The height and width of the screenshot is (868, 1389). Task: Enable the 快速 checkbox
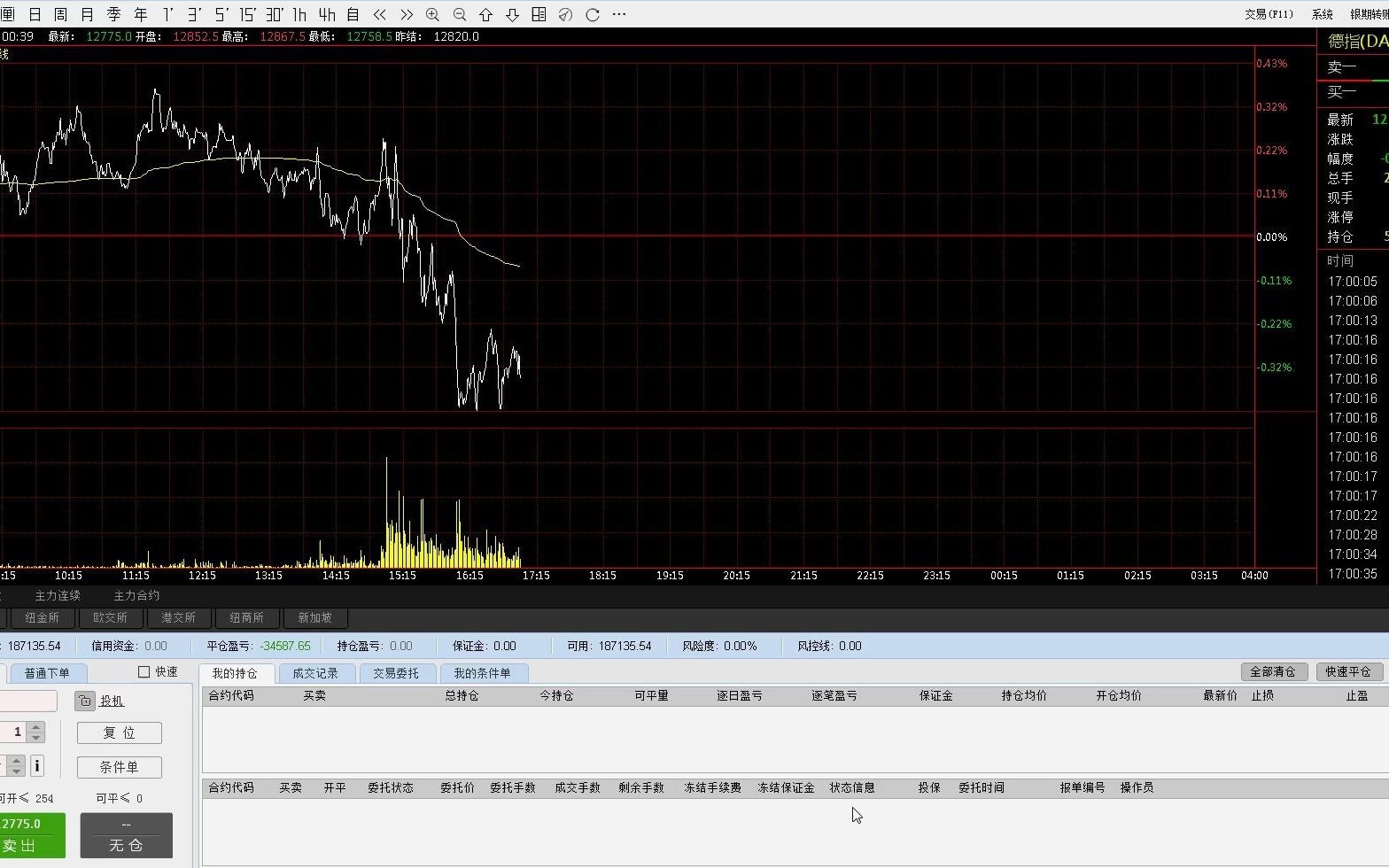point(144,672)
